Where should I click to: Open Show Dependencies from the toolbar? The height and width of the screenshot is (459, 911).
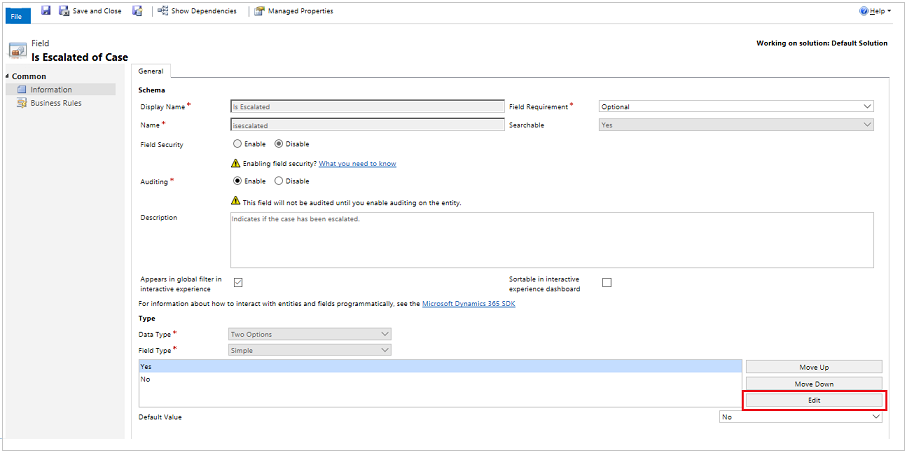point(197,11)
